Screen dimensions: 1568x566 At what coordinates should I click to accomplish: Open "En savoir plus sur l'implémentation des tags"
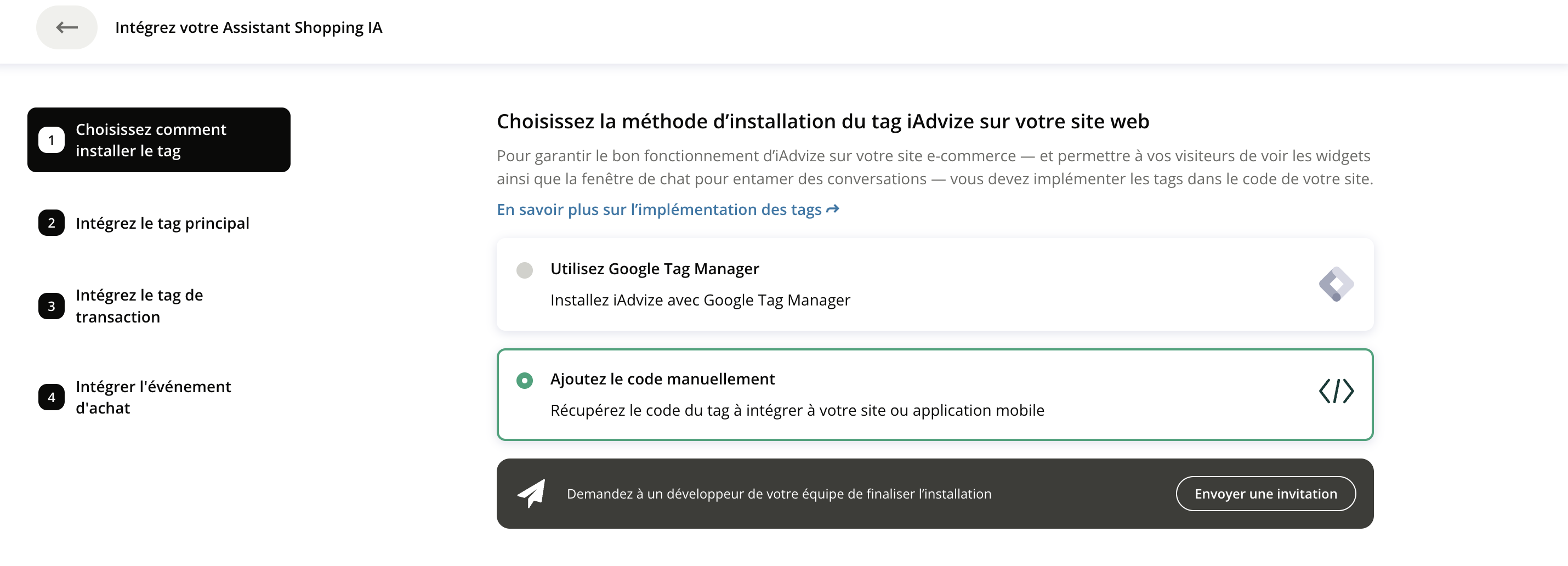[658, 210]
